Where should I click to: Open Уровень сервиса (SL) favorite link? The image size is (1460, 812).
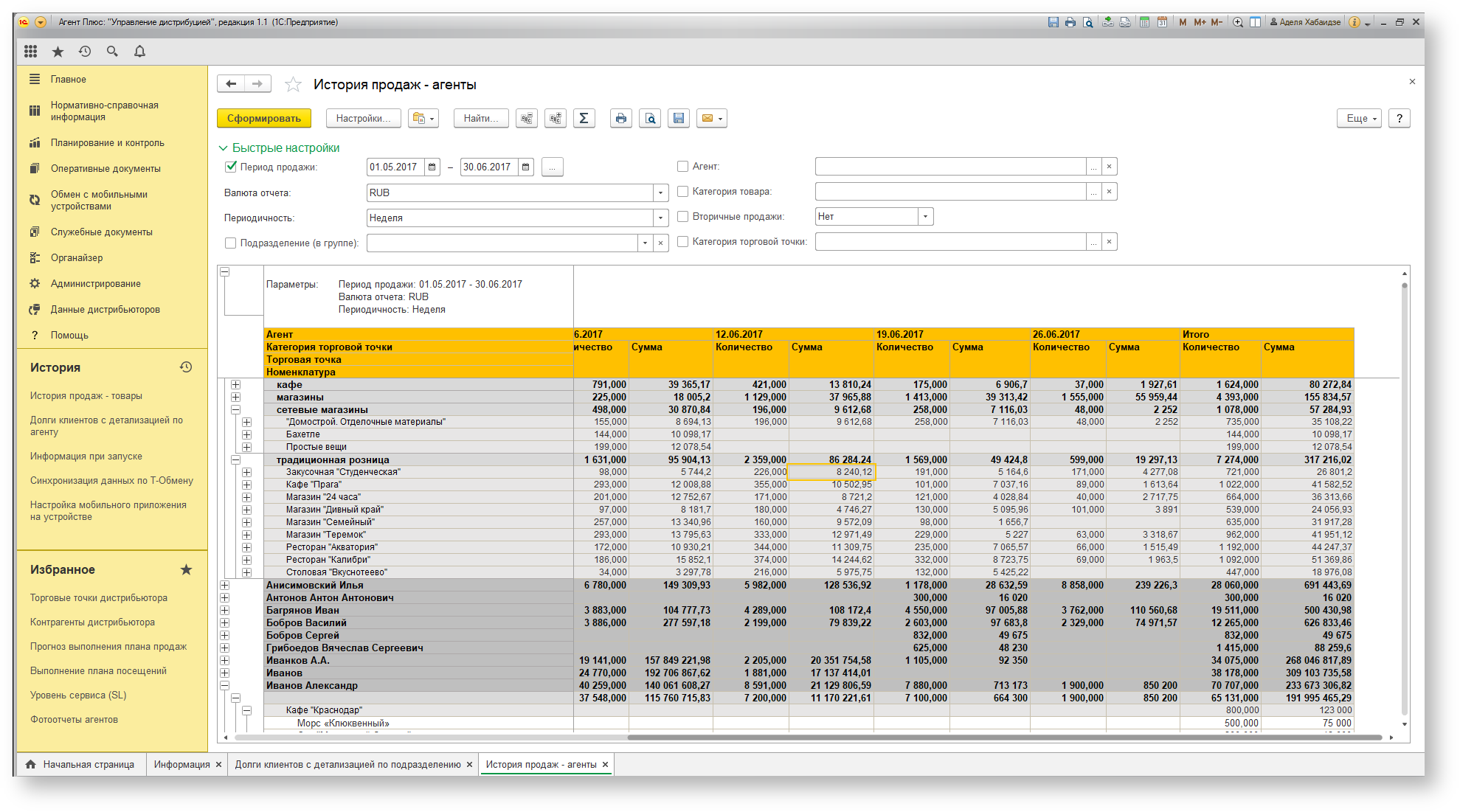78,695
